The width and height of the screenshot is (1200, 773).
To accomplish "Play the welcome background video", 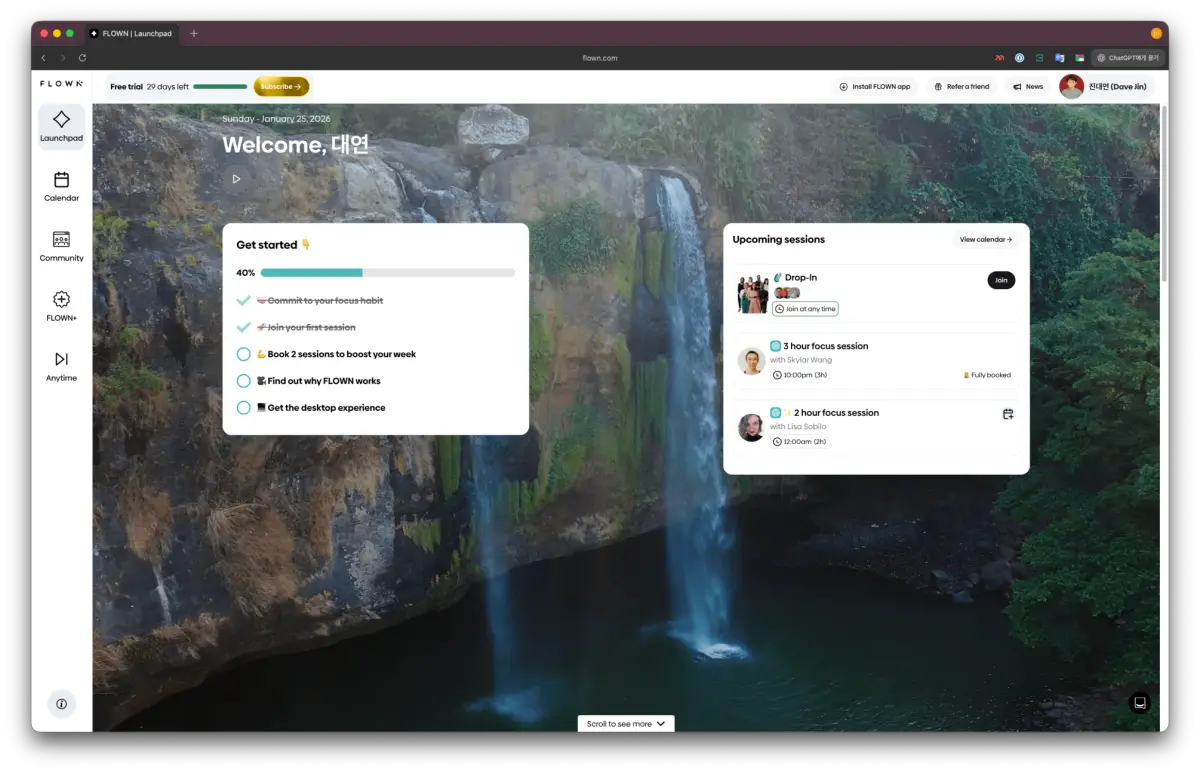I will [236, 179].
